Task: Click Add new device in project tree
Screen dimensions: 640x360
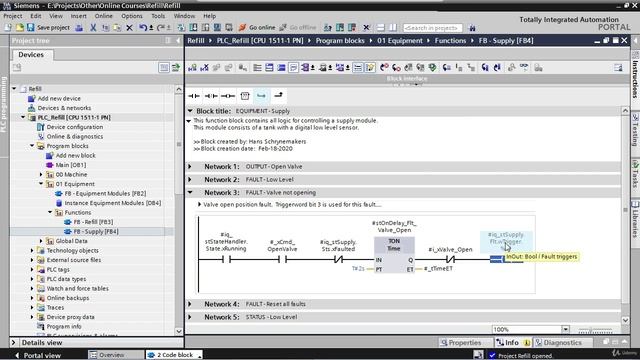Action: (x=59, y=98)
